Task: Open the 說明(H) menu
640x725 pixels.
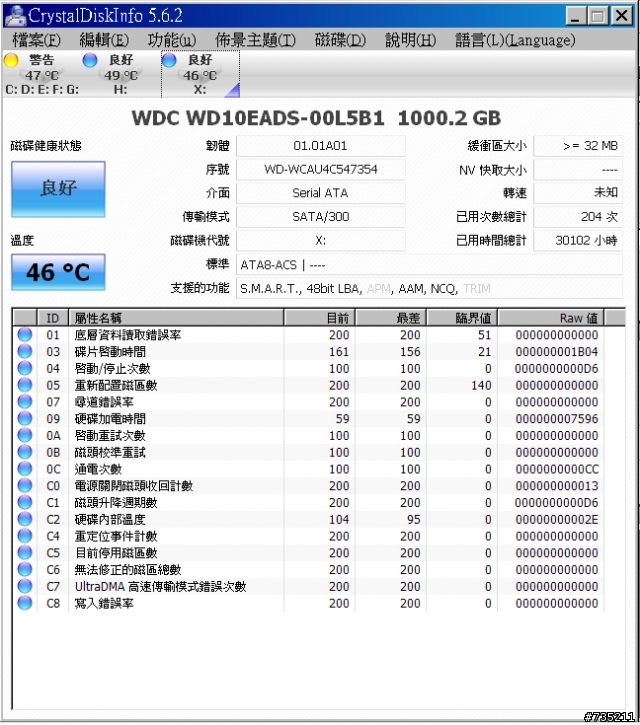Action: pyautogui.click(x=411, y=40)
